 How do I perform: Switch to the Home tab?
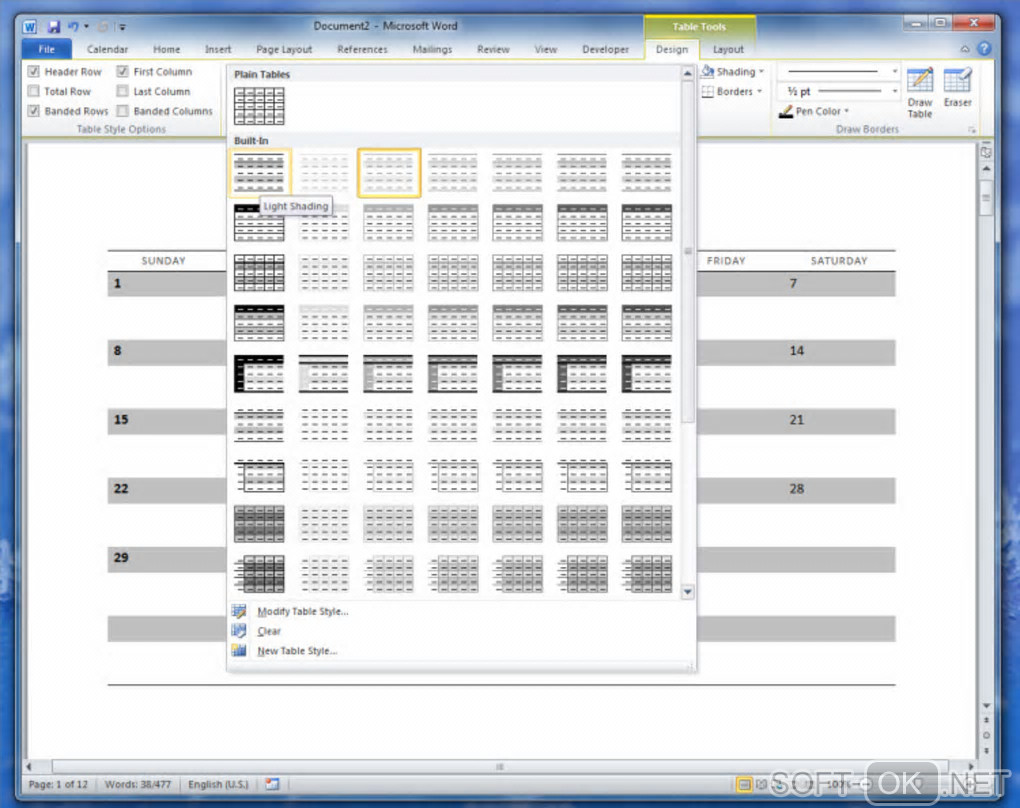tap(167, 49)
